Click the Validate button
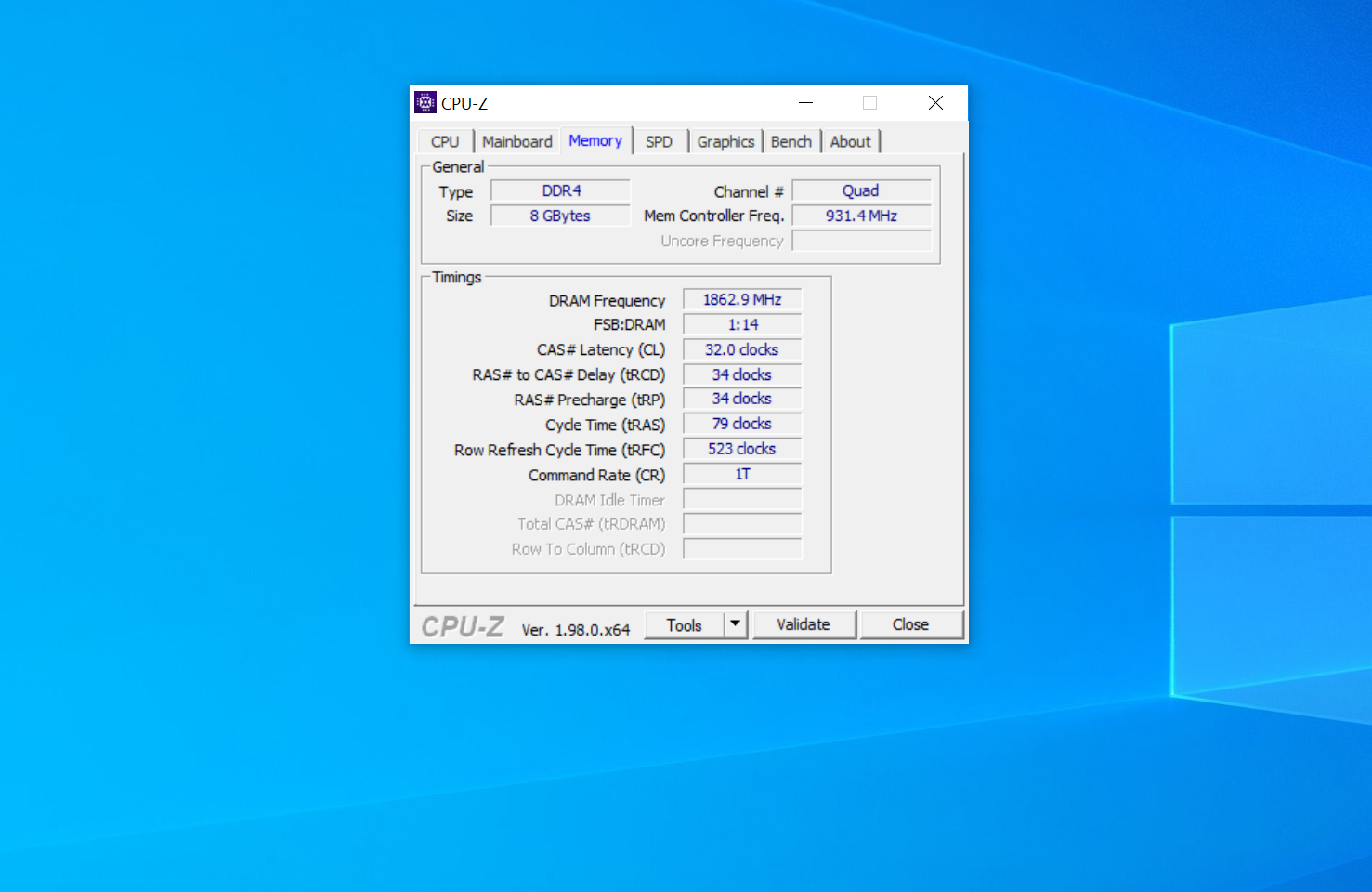Screen dimensions: 1372x892 coord(804,624)
